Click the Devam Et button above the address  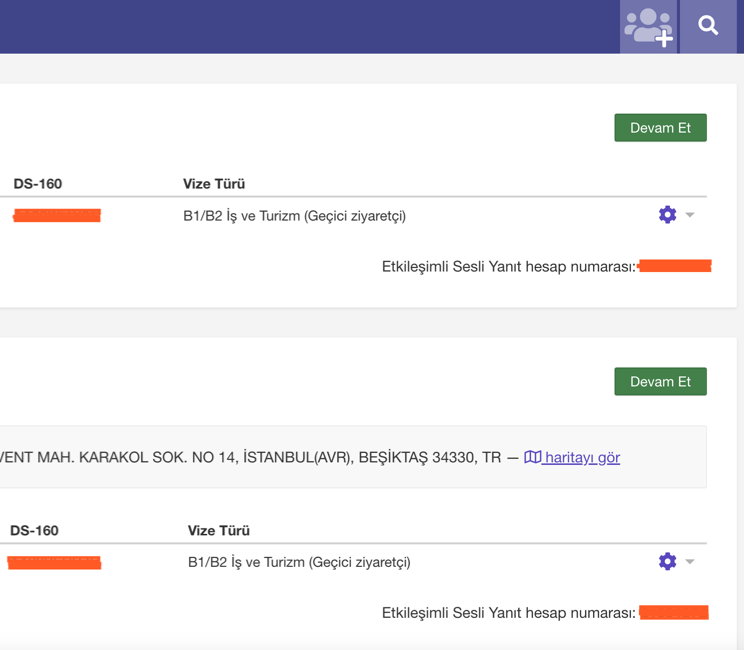[x=660, y=382]
